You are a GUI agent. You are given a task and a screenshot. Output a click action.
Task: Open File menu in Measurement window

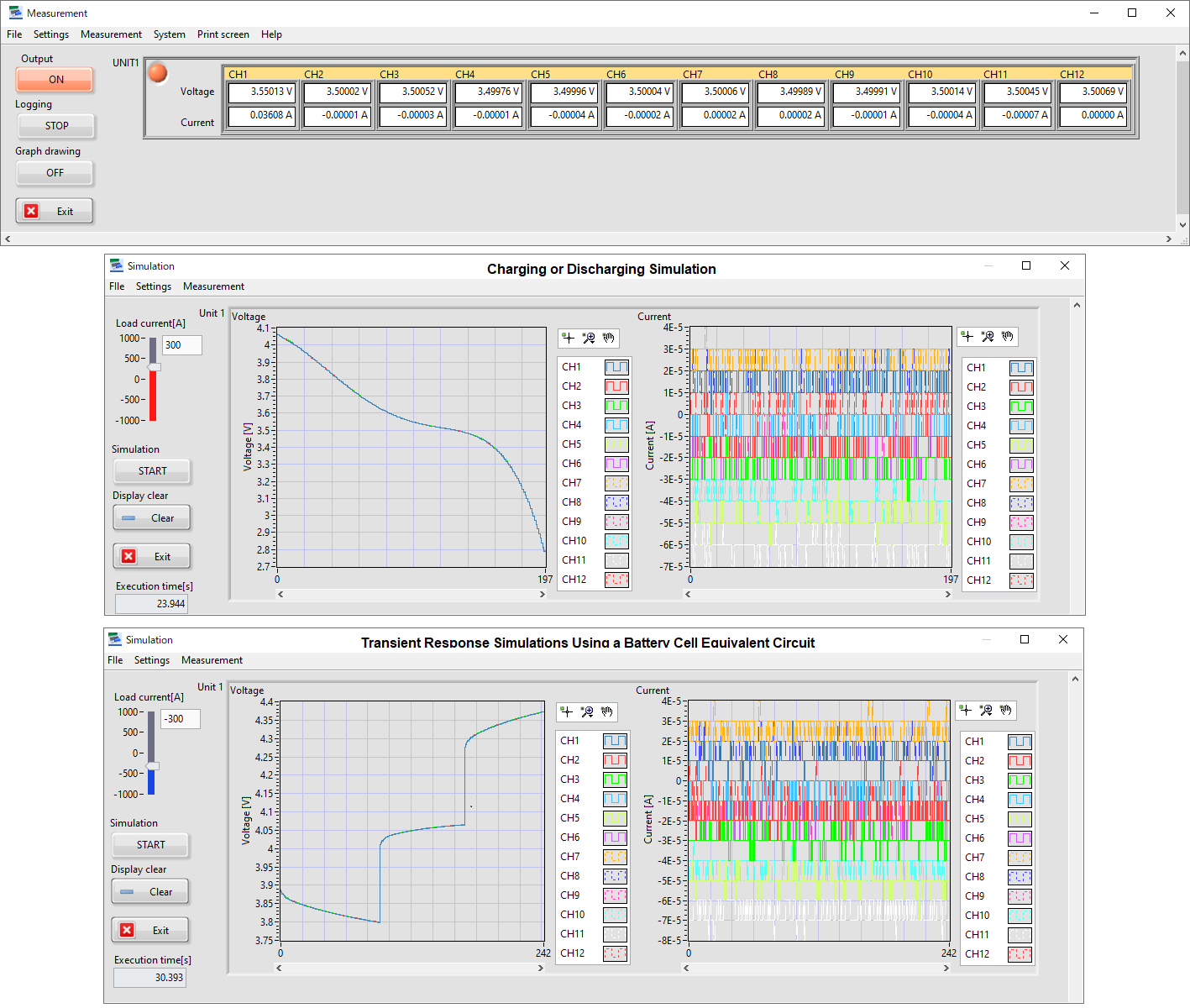tap(14, 34)
